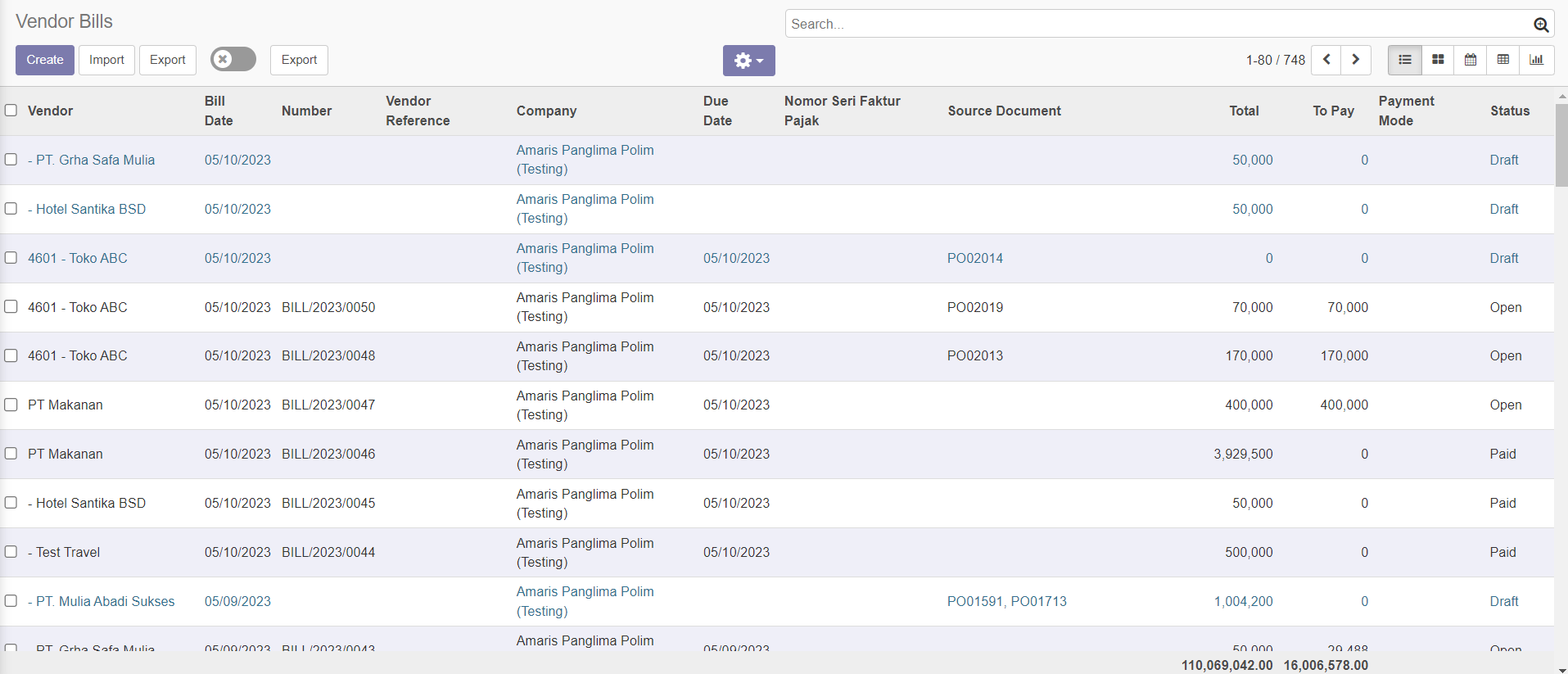Viewport: 1568px width, 674px height.
Task: Open the gear actions dropdown
Action: click(x=748, y=61)
